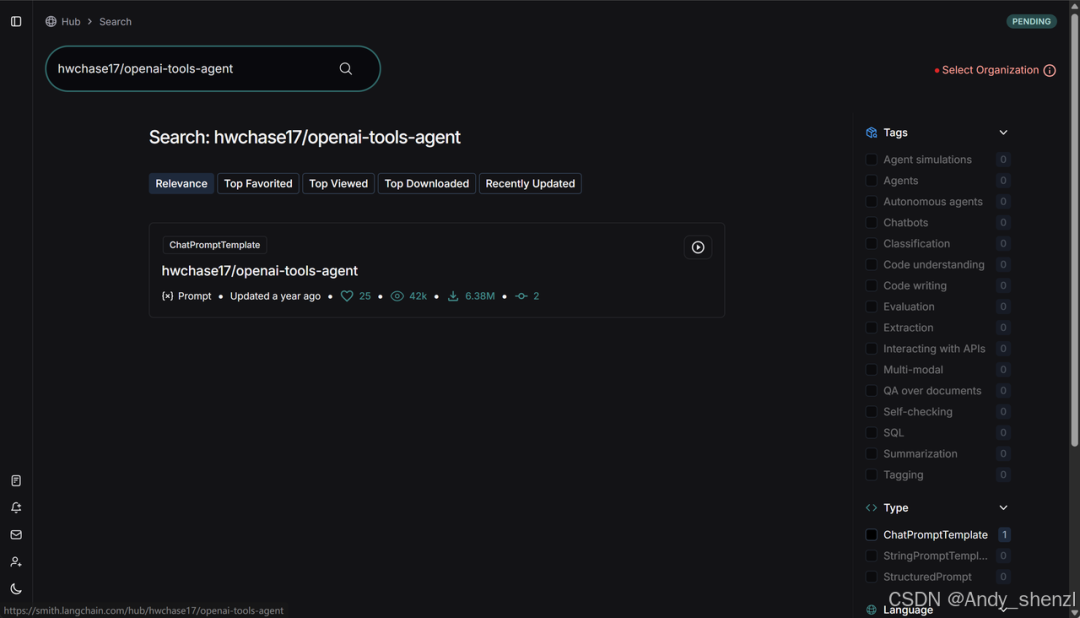Screen dimensions: 1080x618
Task: Check the StructuredPrompt type filter
Action: pyautogui.click(x=871, y=577)
